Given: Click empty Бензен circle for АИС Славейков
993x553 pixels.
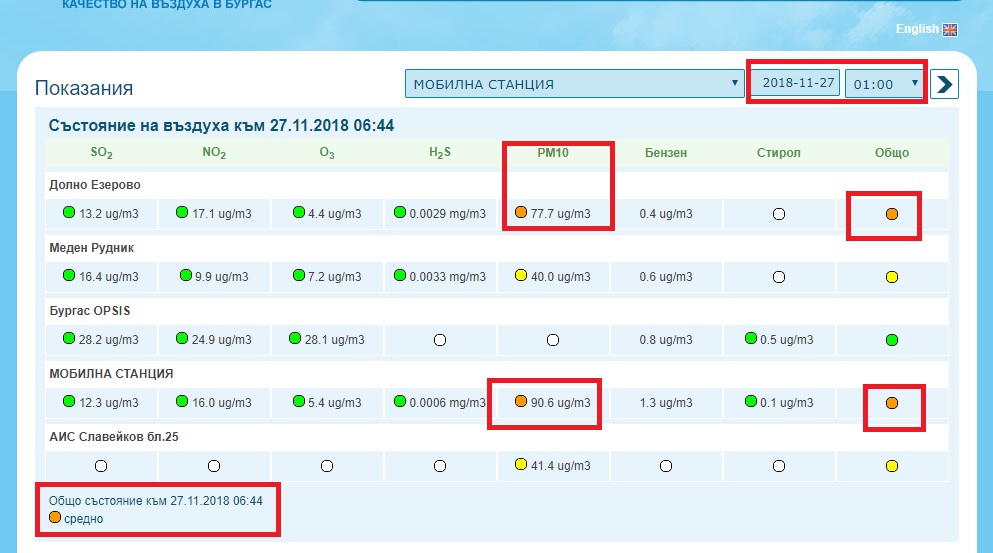Looking at the screenshot, I should pos(666,466).
